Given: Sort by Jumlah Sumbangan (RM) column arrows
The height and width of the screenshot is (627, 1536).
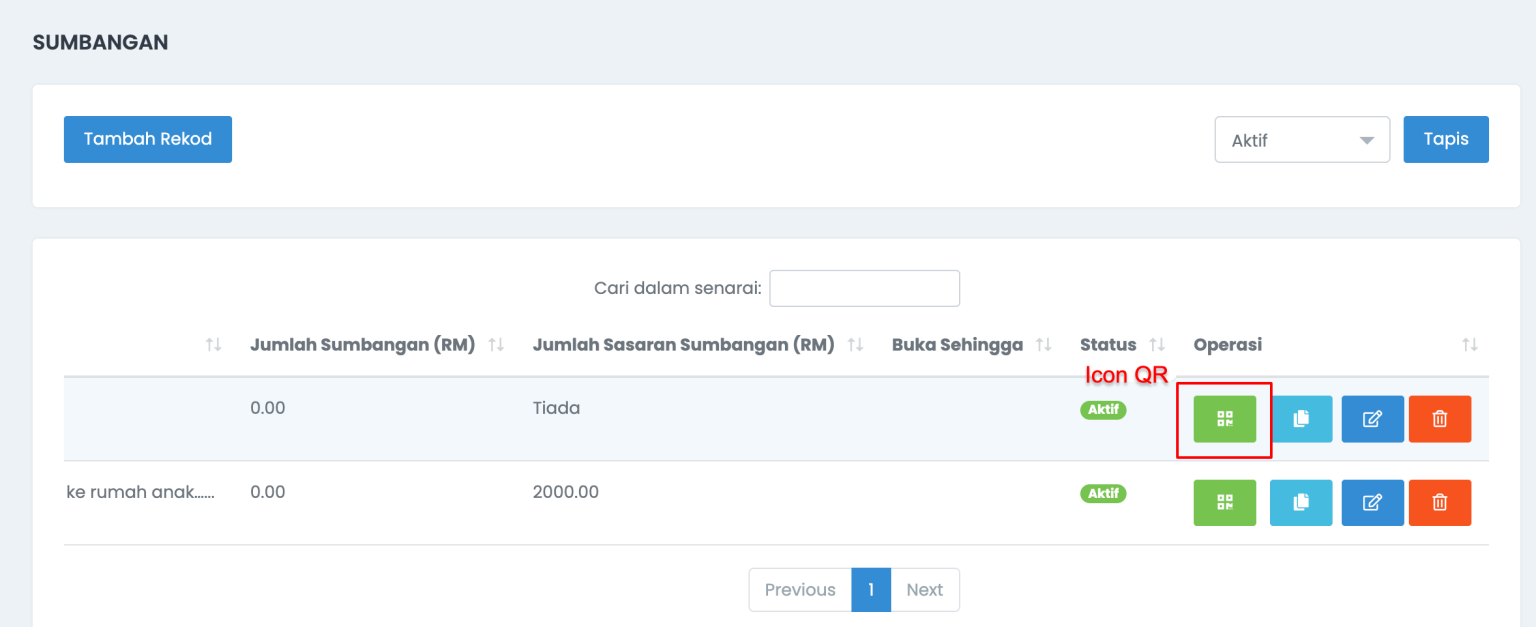Looking at the screenshot, I should 496,345.
